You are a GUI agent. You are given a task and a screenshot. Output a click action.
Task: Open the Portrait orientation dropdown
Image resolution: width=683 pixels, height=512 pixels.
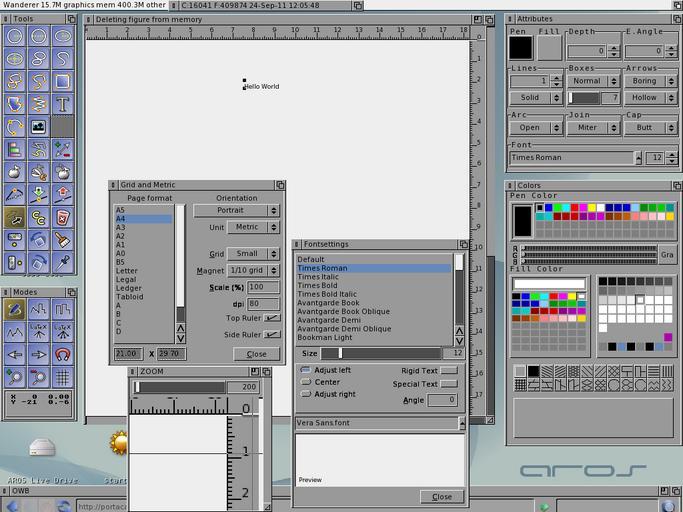(x=236, y=211)
